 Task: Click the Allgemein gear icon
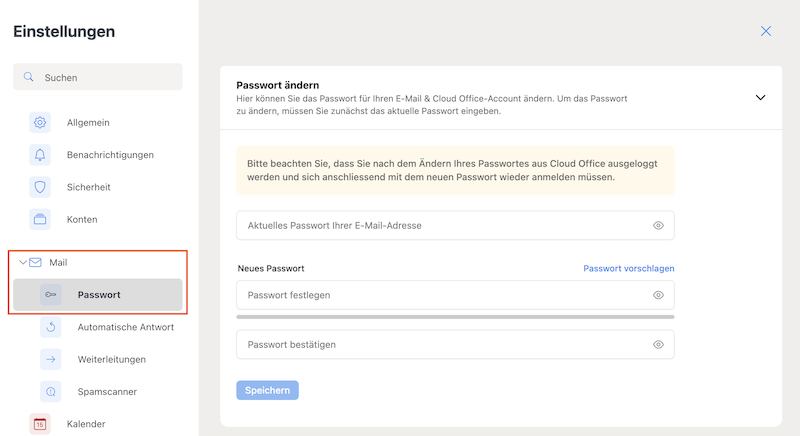tap(40, 122)
